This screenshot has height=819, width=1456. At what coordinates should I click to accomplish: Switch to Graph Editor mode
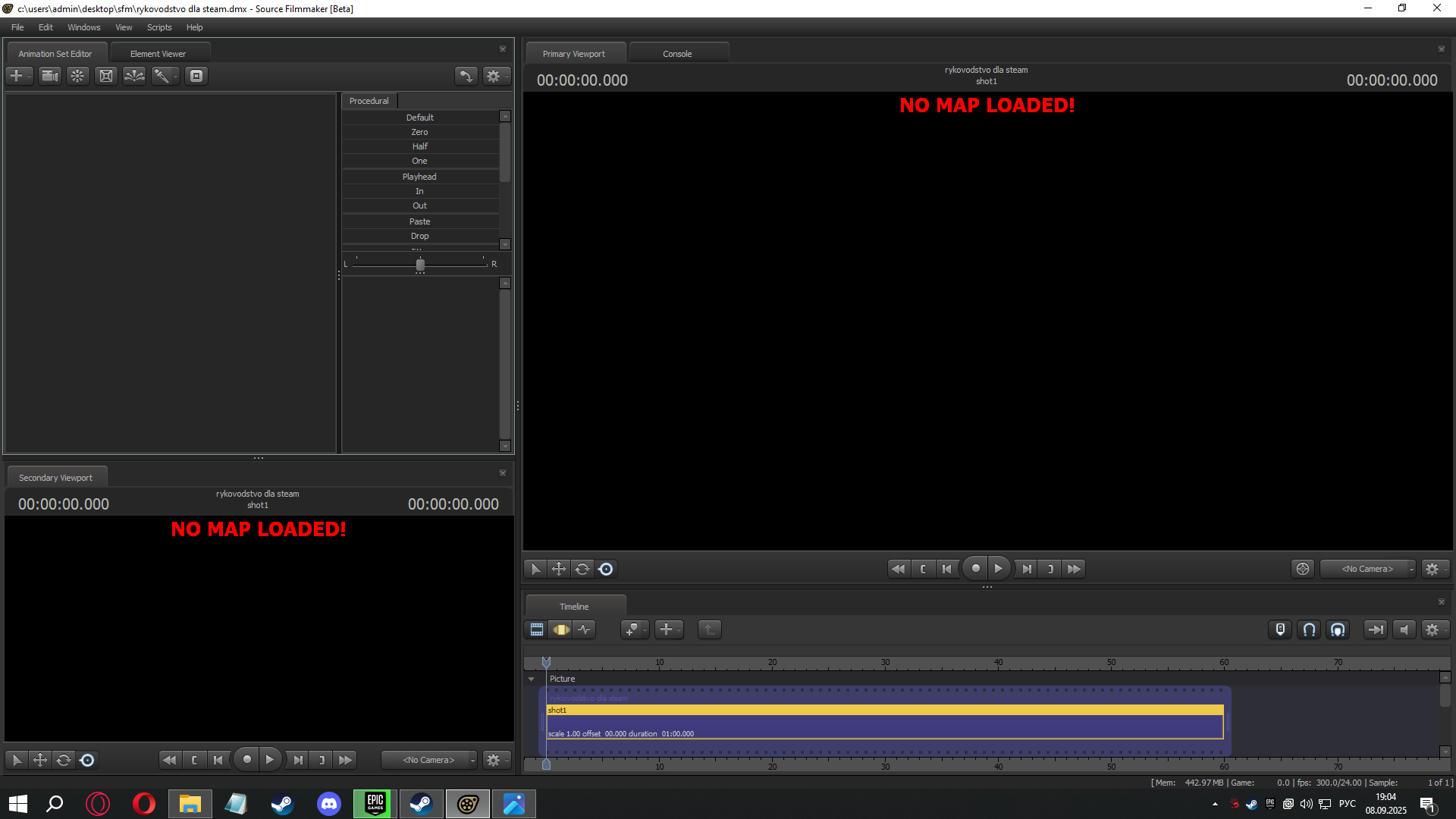click(x=584, y=629)
